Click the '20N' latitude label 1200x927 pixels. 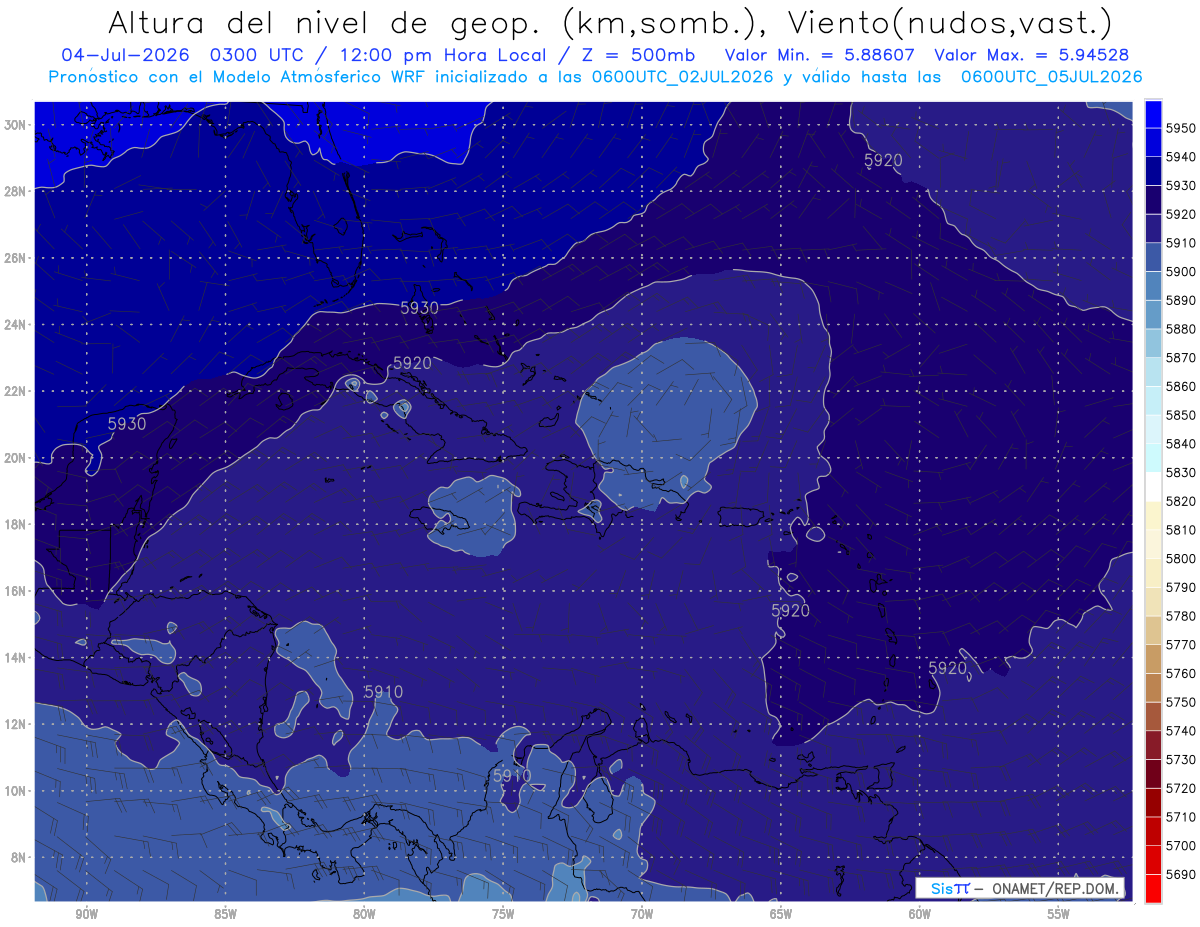click(15, 458)
